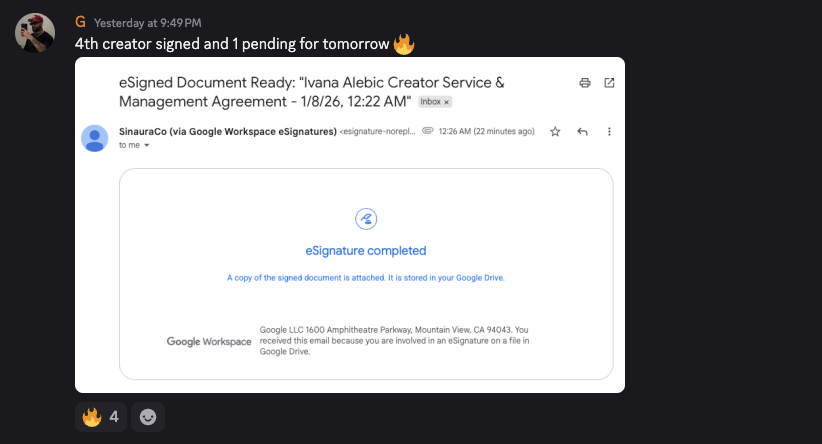Open the add reaction smiley button
Image resolution: width=822 pixels, height=444 pixels.
[x=148, y=417]
